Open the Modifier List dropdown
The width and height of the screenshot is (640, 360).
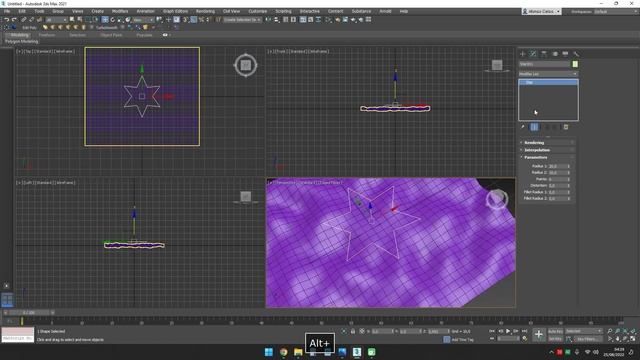point(548,74)
